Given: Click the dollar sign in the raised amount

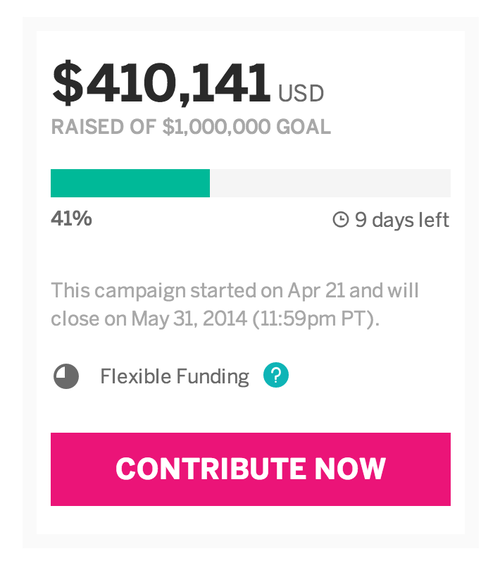Looking at the screenshot, I should pos(67,83).
